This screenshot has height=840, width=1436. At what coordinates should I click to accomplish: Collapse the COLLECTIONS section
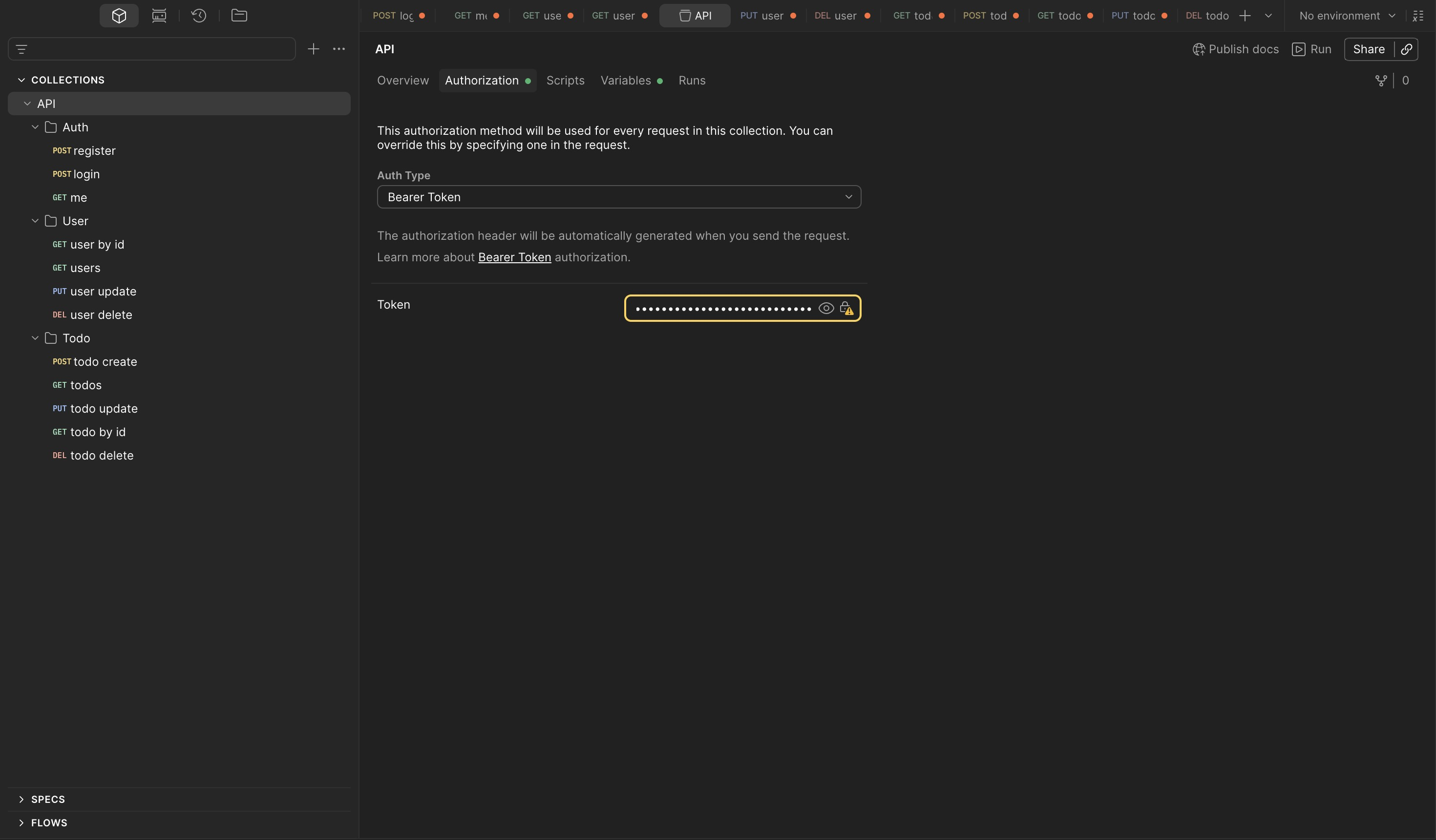point(21,81)
